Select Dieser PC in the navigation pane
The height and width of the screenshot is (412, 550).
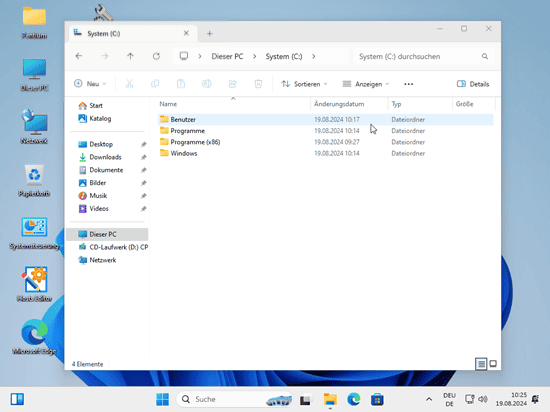point(107,234)
